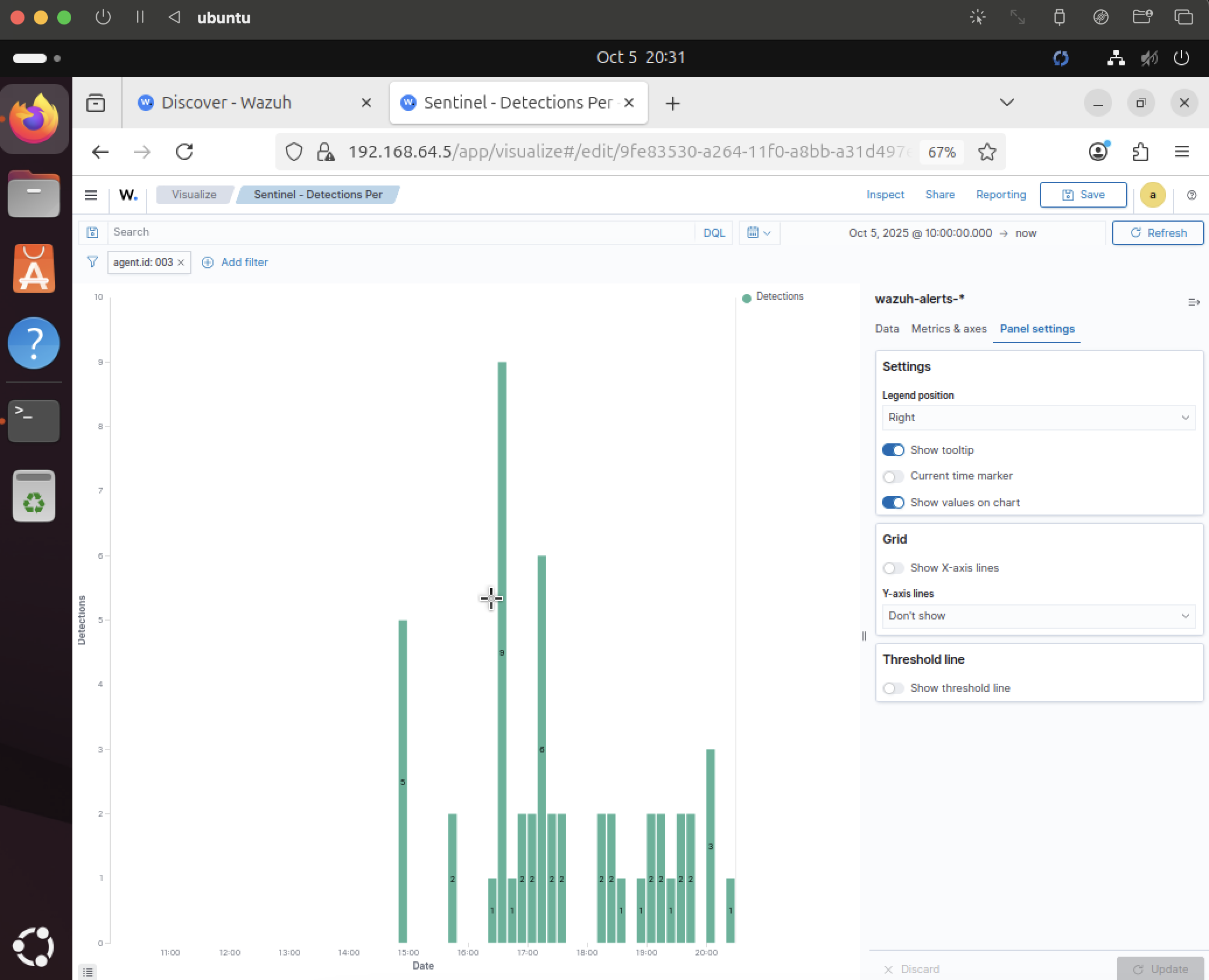Turn on Show threshold line
Image resolution: width=1209 pixels, height=980 pixels.
(x=893, y=688)
